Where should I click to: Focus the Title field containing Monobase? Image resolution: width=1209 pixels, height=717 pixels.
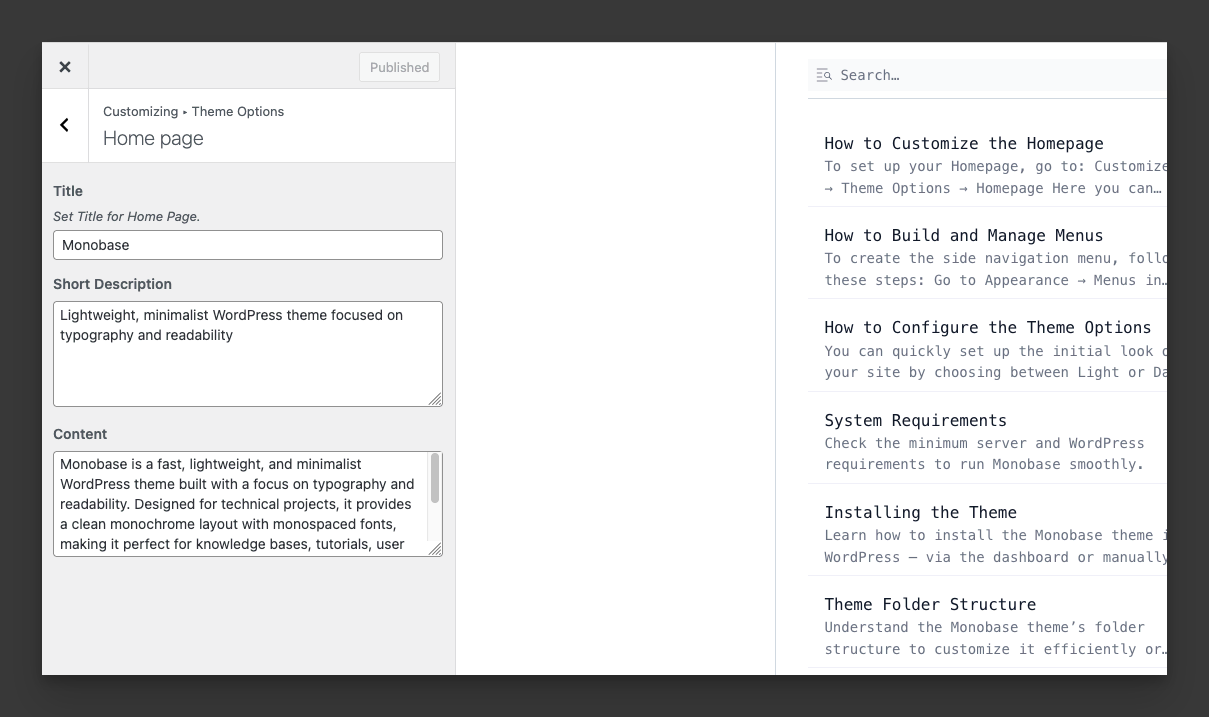tap(247, 245)
